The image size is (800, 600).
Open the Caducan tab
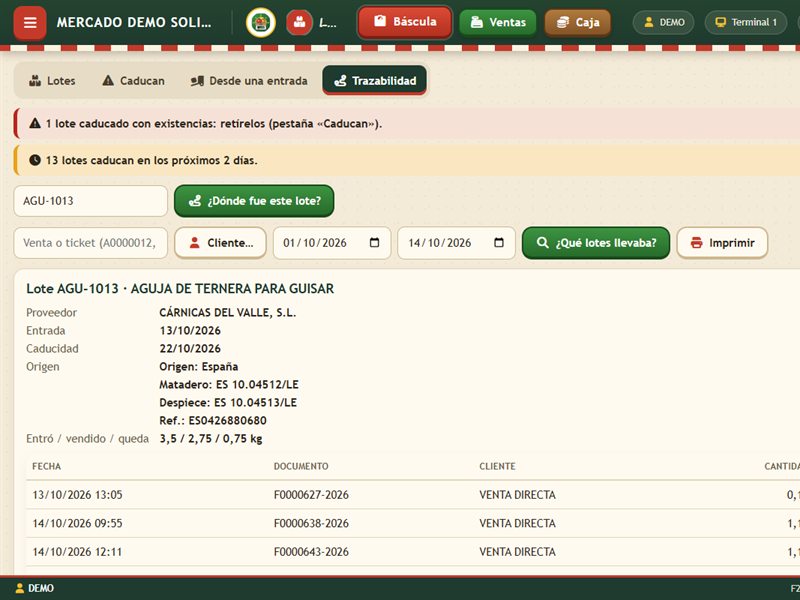pyautogui.click(x=134, y=81)
